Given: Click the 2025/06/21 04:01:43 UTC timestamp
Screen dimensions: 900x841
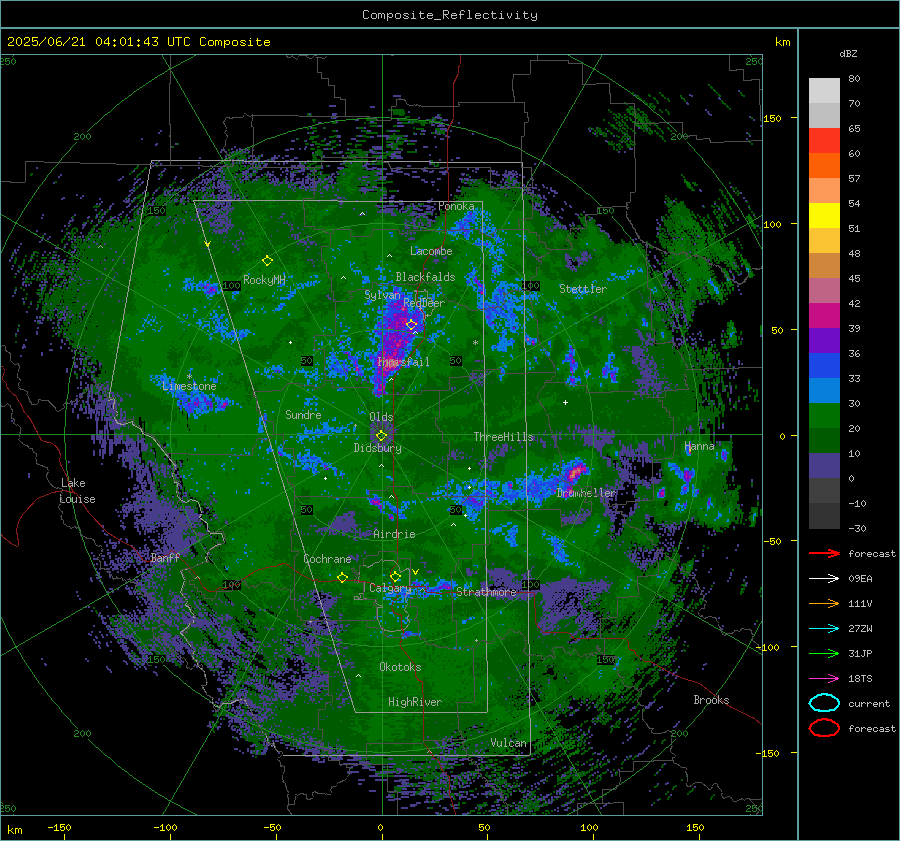Looking at the screenshot, I should coord(98,42).
